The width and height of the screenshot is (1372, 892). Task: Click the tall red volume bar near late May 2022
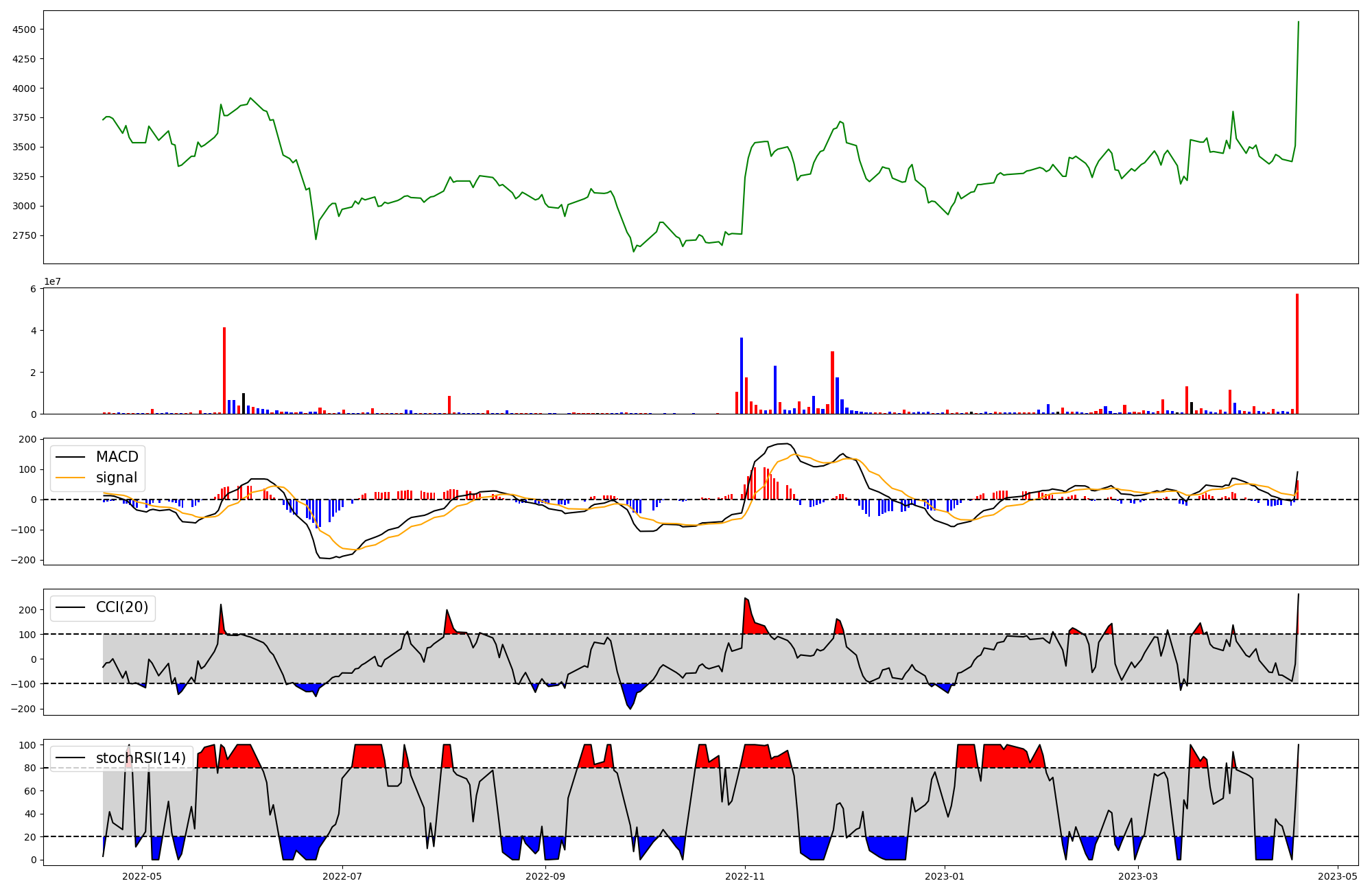point(224,371)
